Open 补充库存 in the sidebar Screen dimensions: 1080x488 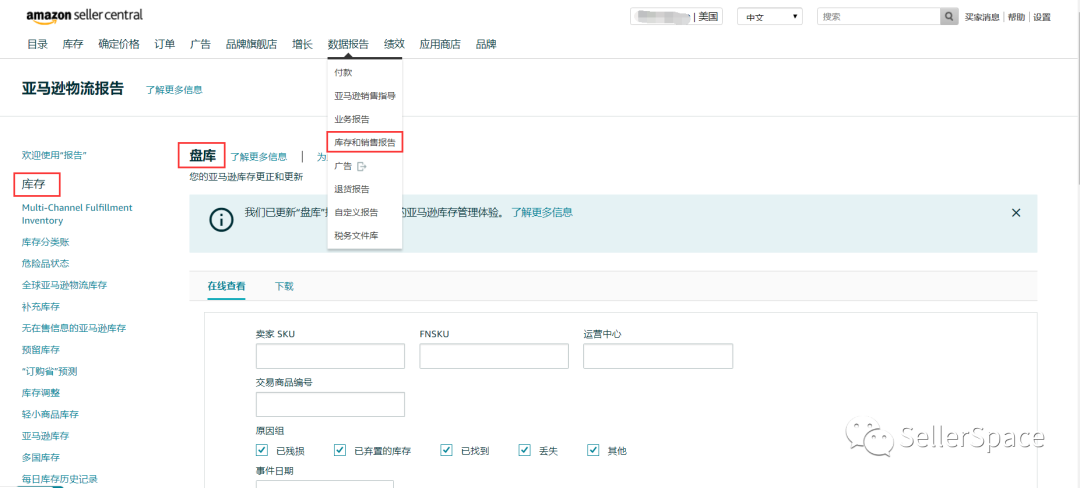tap(41, 306)
